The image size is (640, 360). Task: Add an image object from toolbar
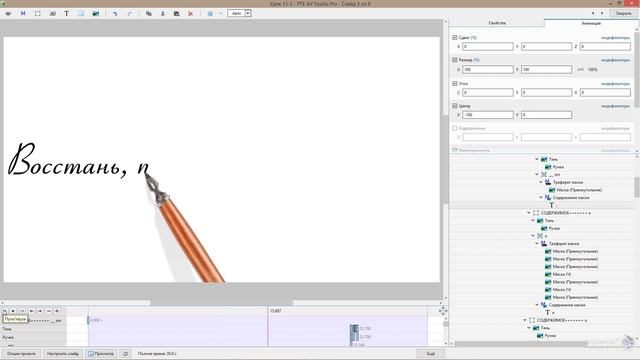click(x=96, y=13)
